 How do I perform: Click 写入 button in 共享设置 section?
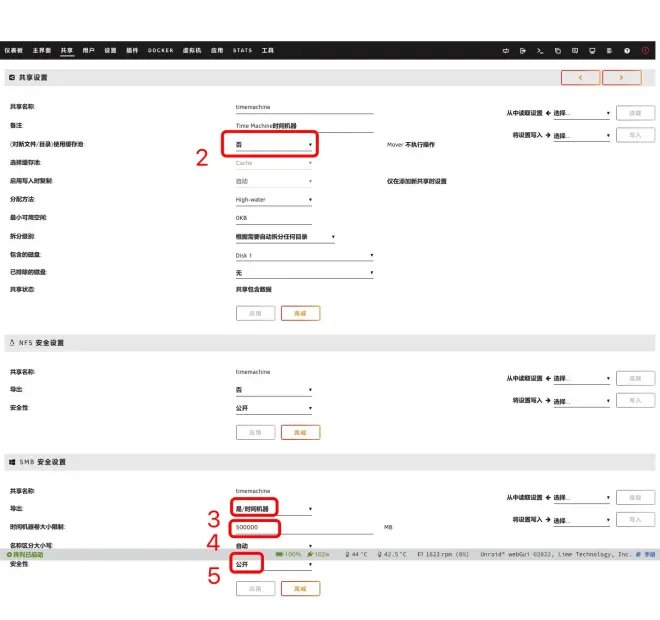click(x=635, y=135)
